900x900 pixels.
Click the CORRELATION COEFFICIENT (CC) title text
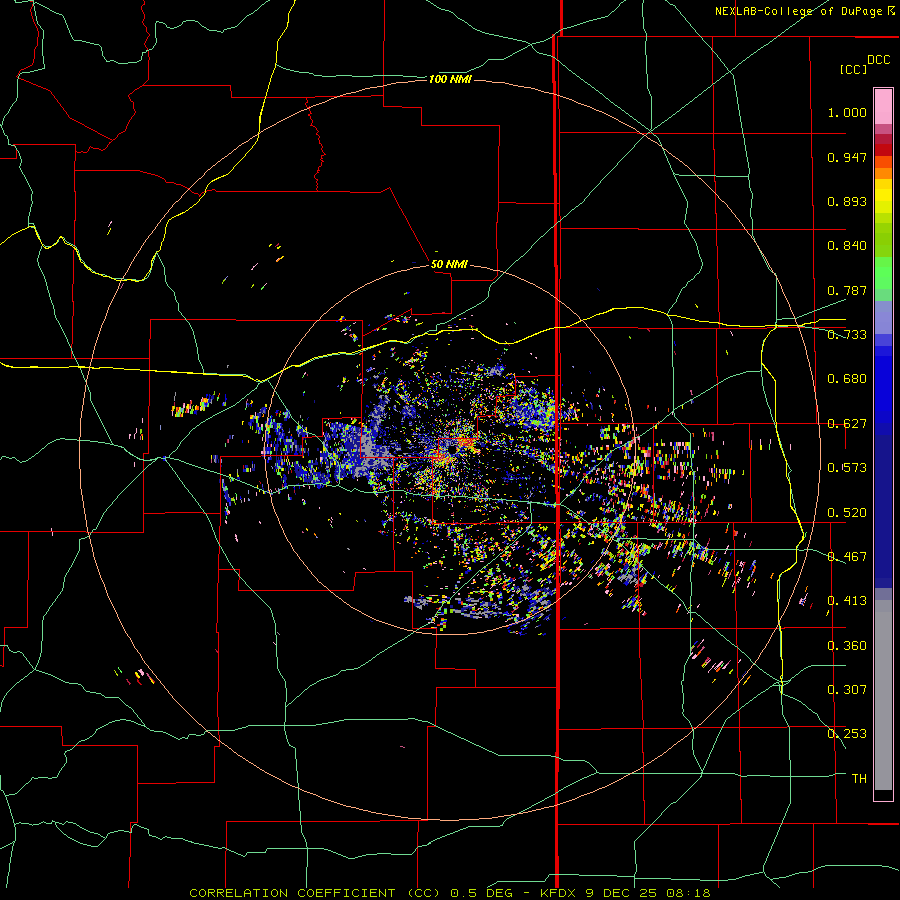315,893
